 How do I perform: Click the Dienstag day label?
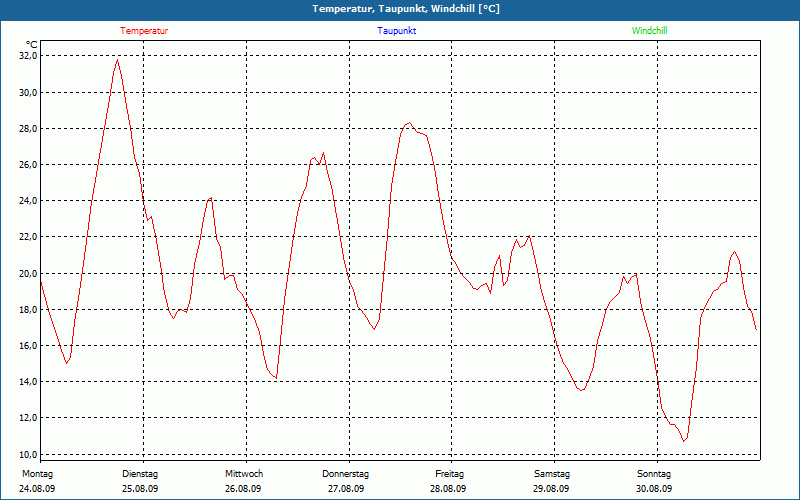click(140, 474)
